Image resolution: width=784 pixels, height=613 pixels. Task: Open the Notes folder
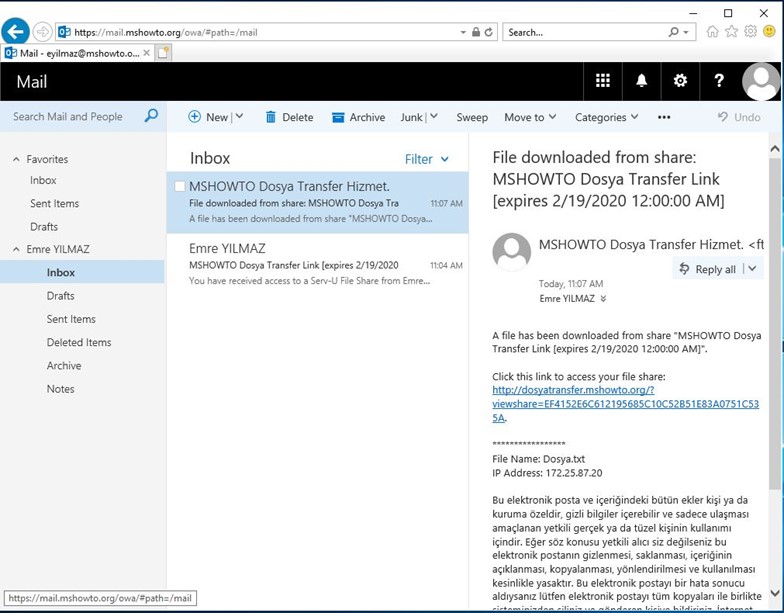click(60, 389)
